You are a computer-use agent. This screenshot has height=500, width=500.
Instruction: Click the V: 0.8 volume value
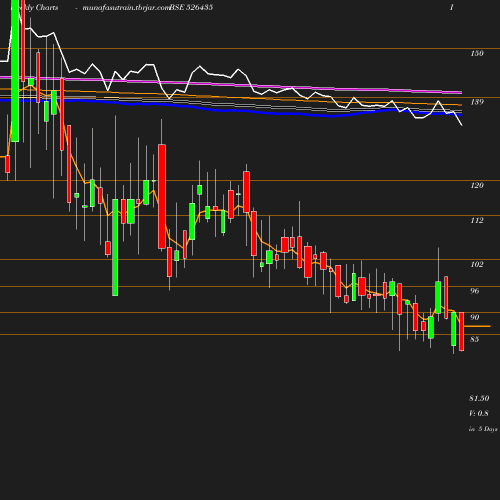coord(479,413)
